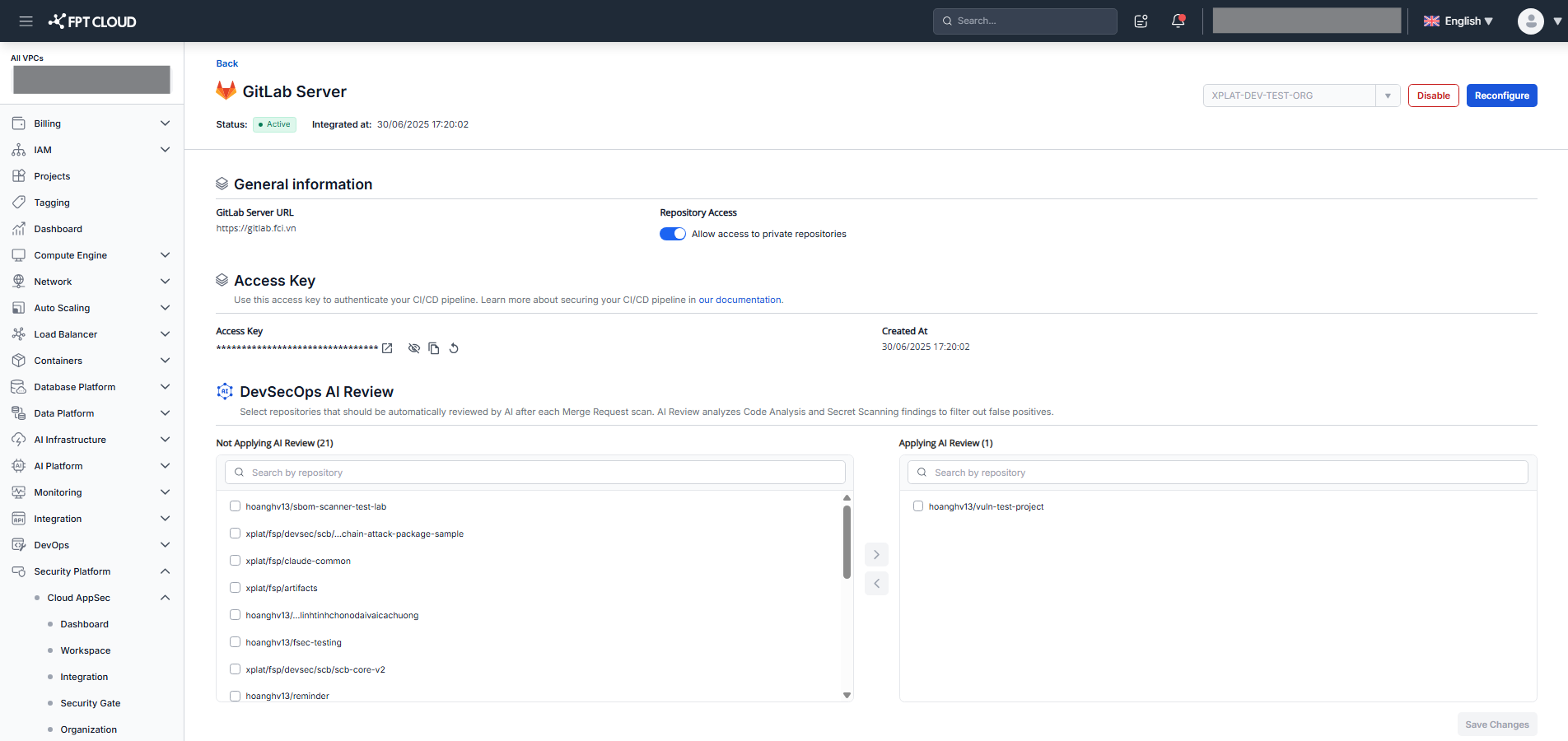
Task: Open Projects in the sidebar
Action: point(52,176)
